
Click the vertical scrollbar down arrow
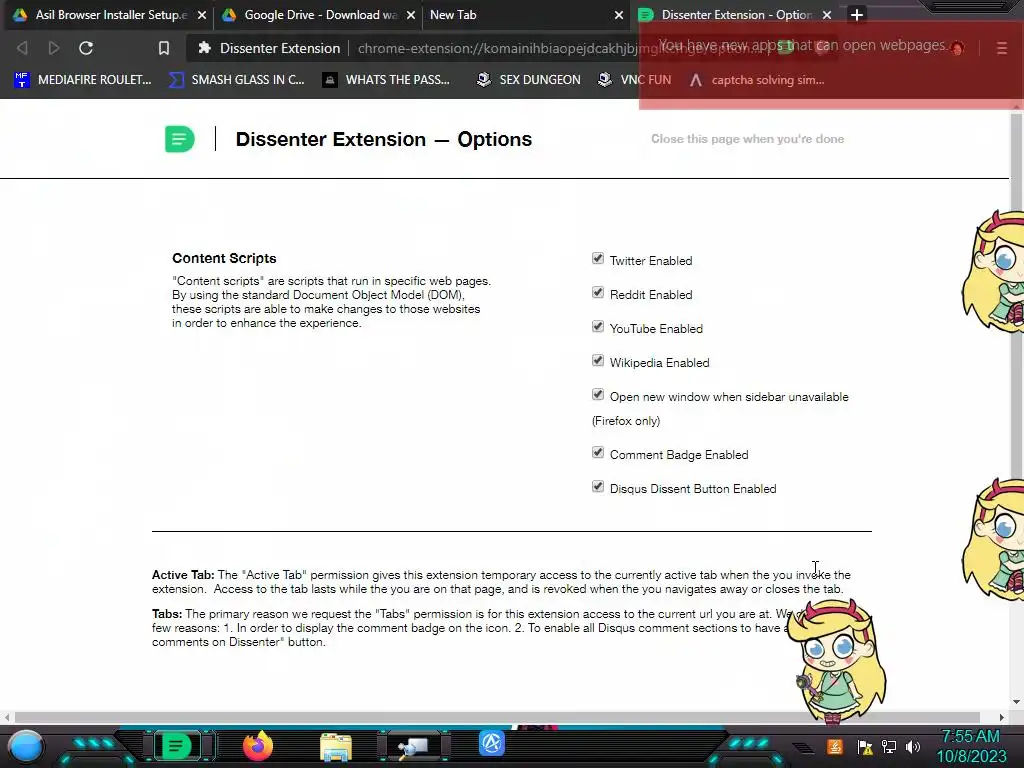point(1016,702)
